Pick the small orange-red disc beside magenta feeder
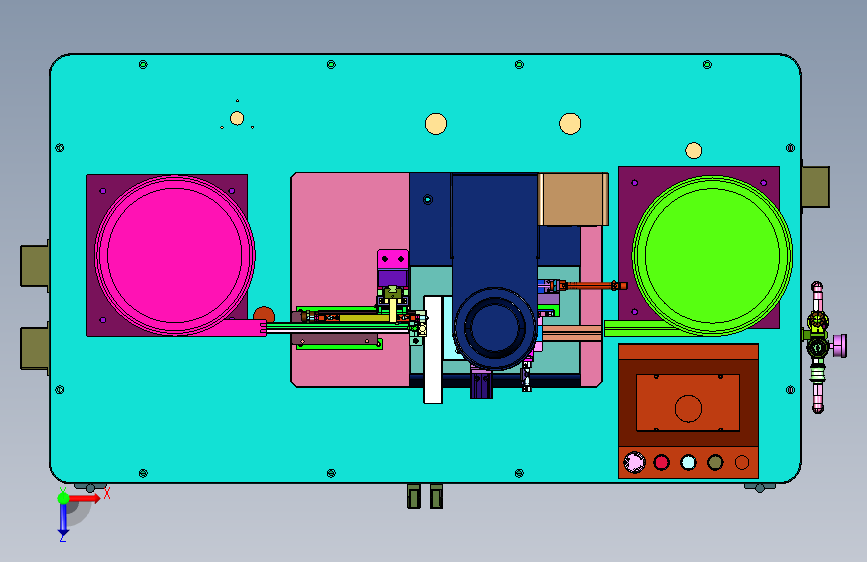The image size is (867, 562). tap(264, 315)
